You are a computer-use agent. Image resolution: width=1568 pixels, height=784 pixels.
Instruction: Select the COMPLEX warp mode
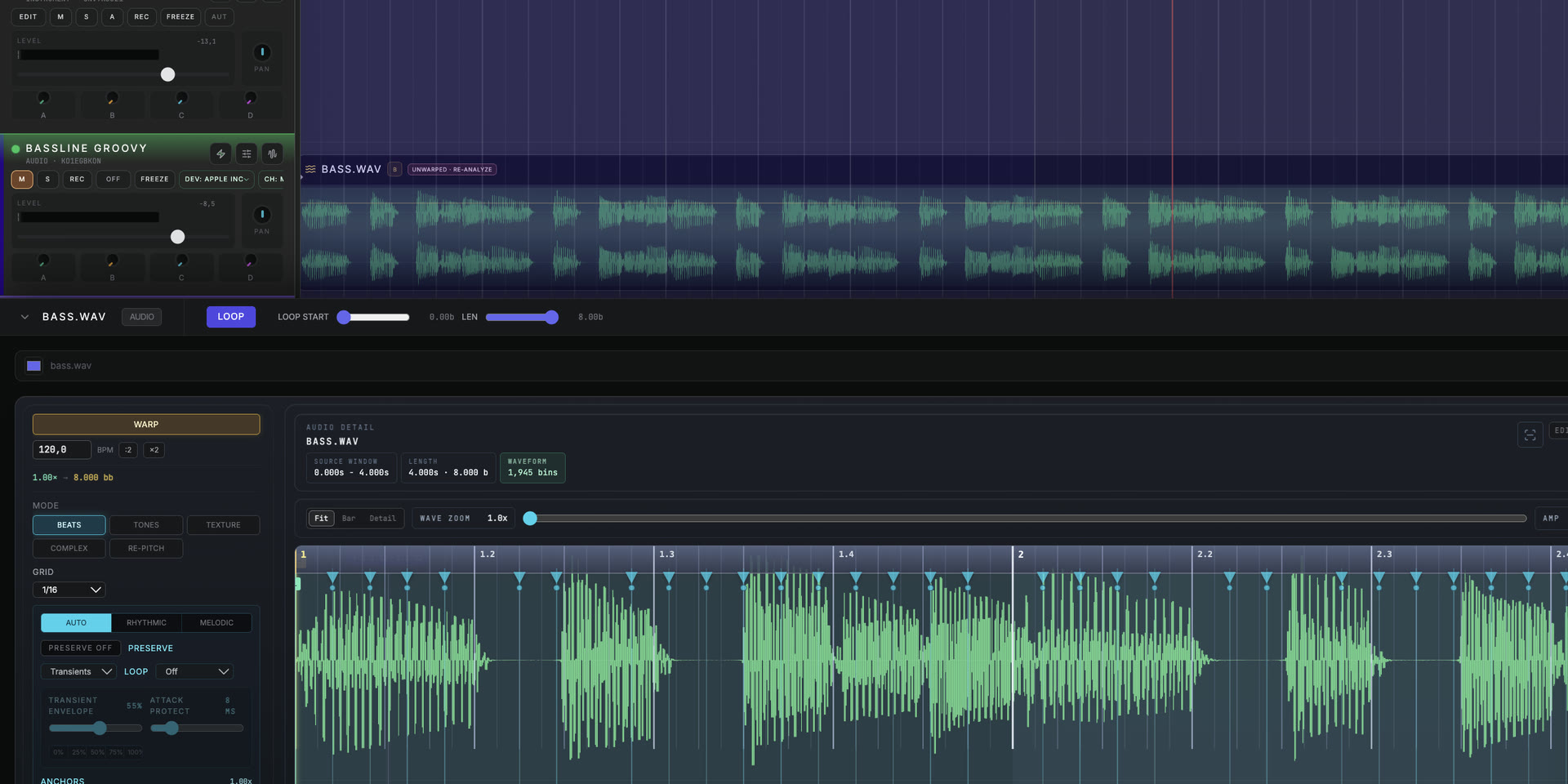click(69, 548)
